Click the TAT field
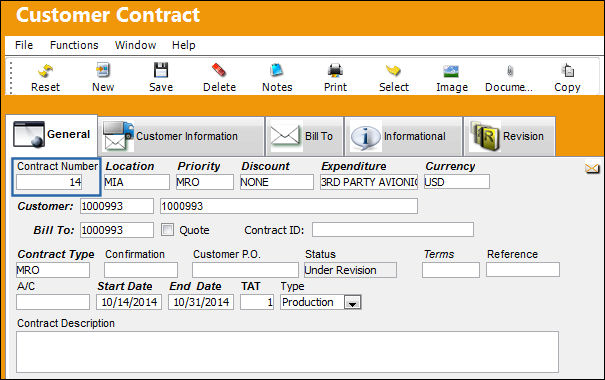The image size is (605, 380). coord(257,302)
